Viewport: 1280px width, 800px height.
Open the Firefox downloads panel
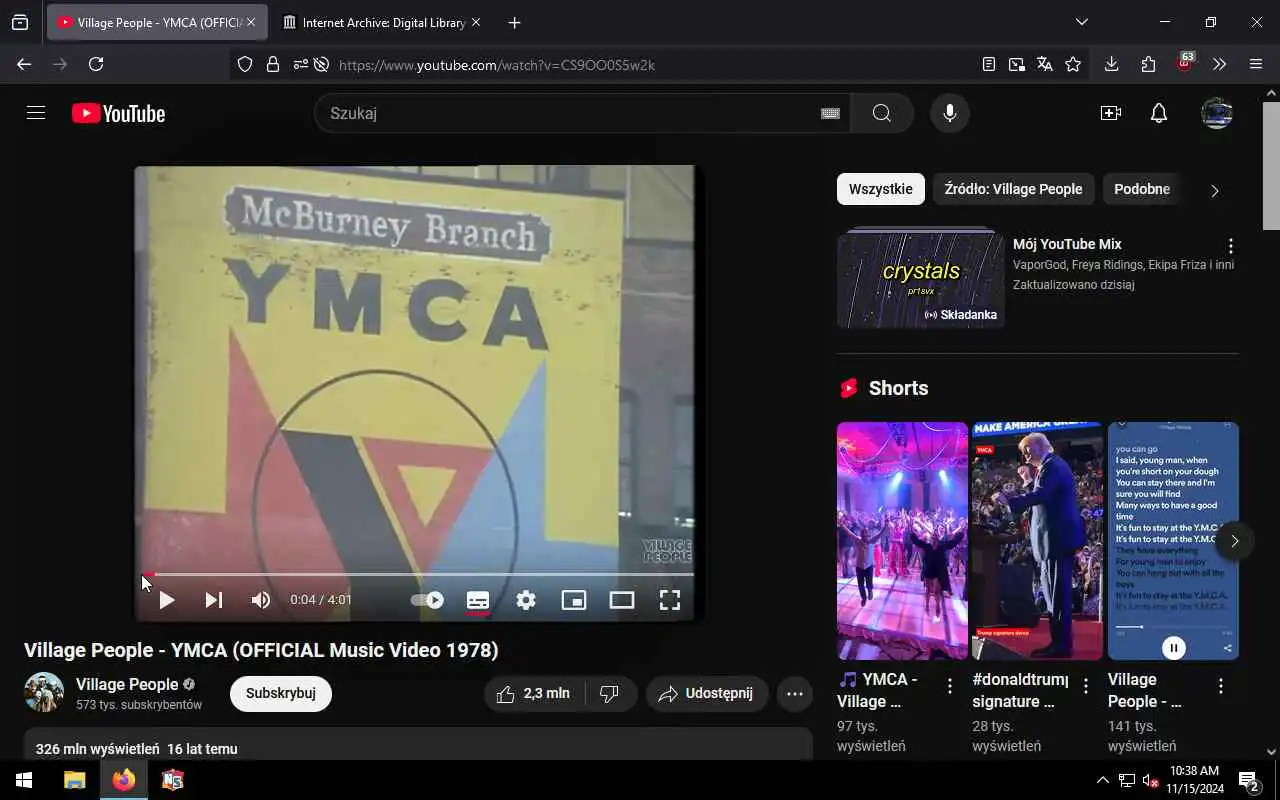click(1111, 64)
